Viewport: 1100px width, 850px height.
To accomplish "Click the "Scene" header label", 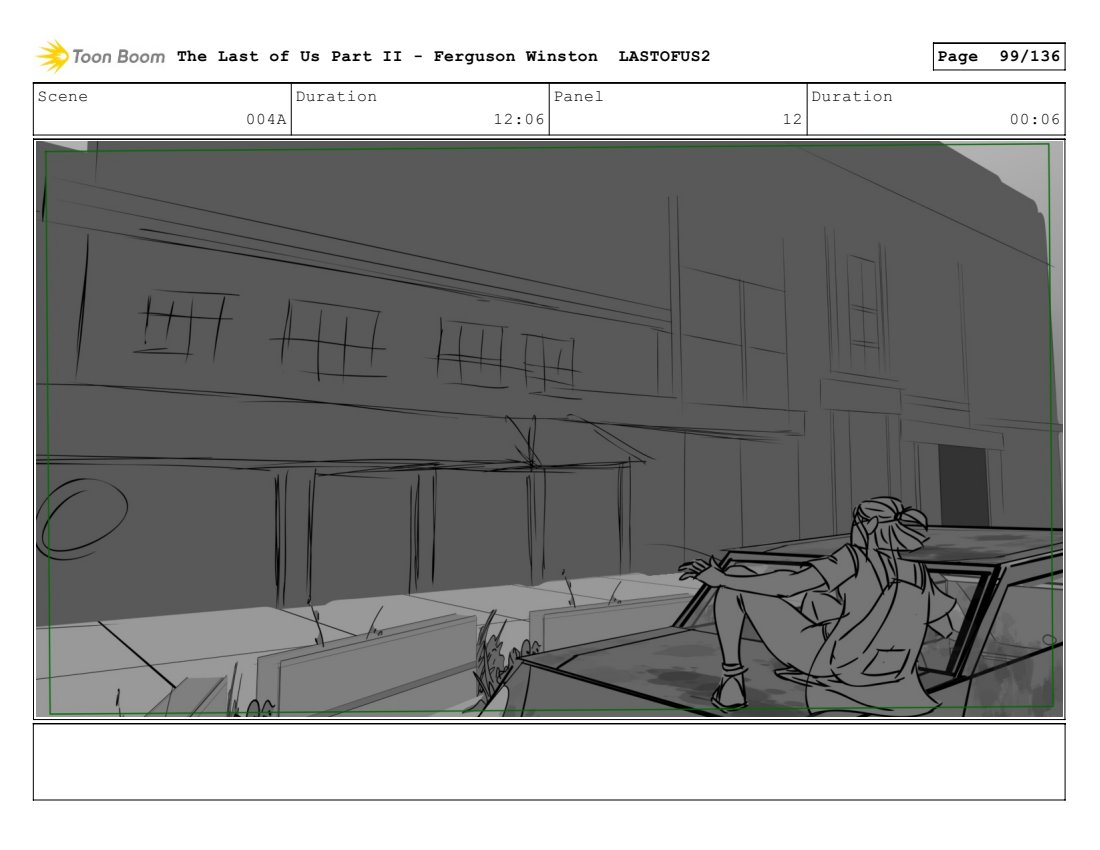I will (62, 97).
